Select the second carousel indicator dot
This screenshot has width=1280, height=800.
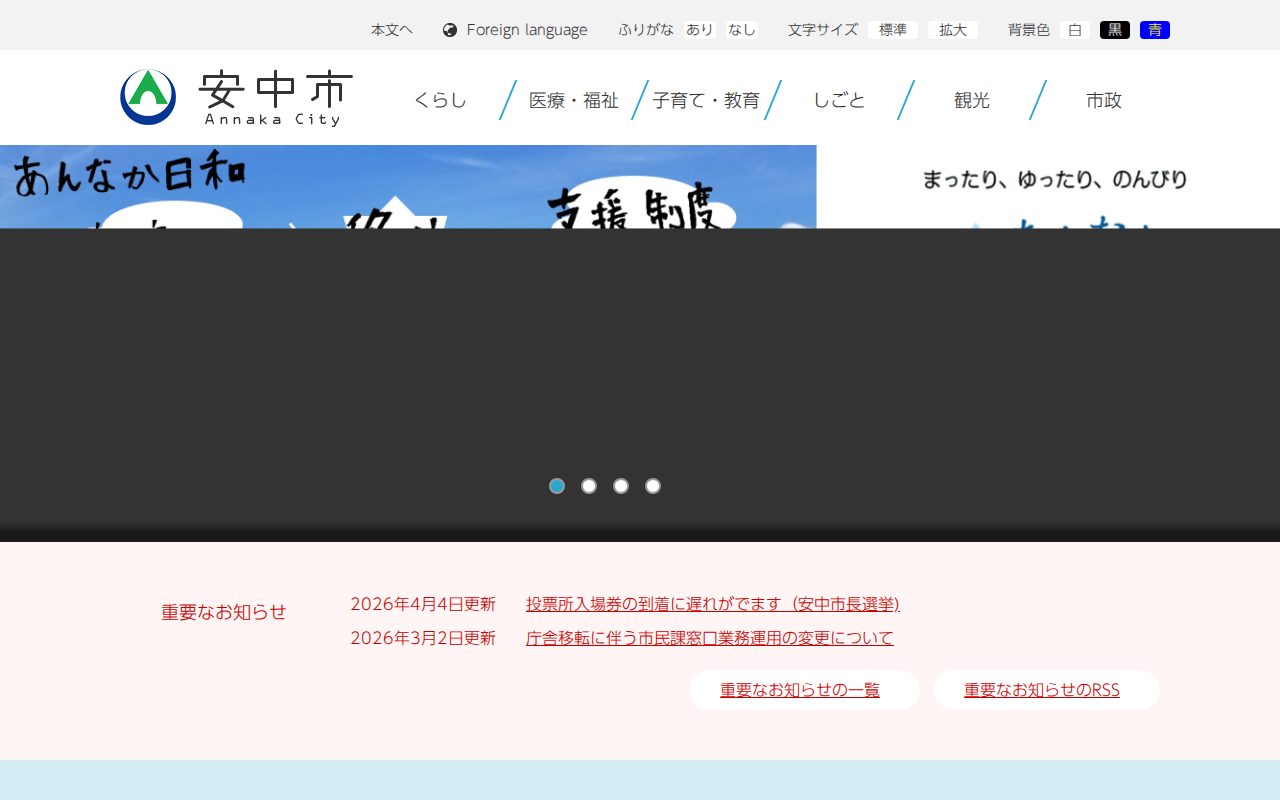point(589,486)
